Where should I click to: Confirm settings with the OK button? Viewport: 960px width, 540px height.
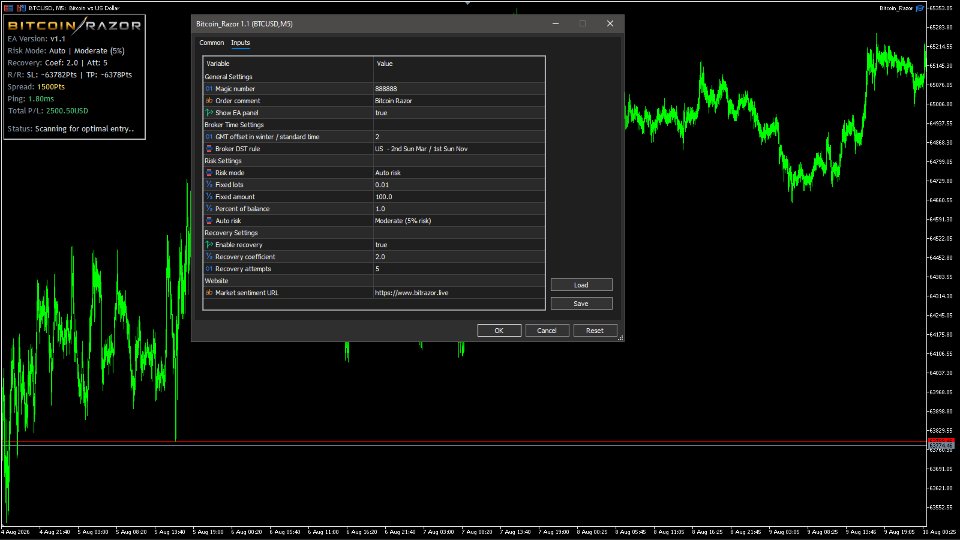click(x=499, y=331)
